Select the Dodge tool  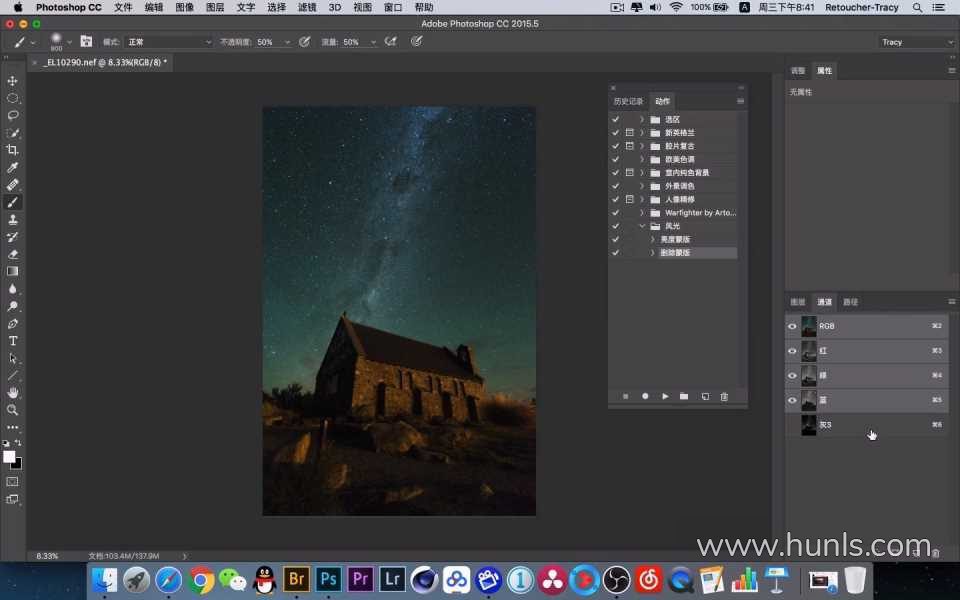[x=12, y=306]
